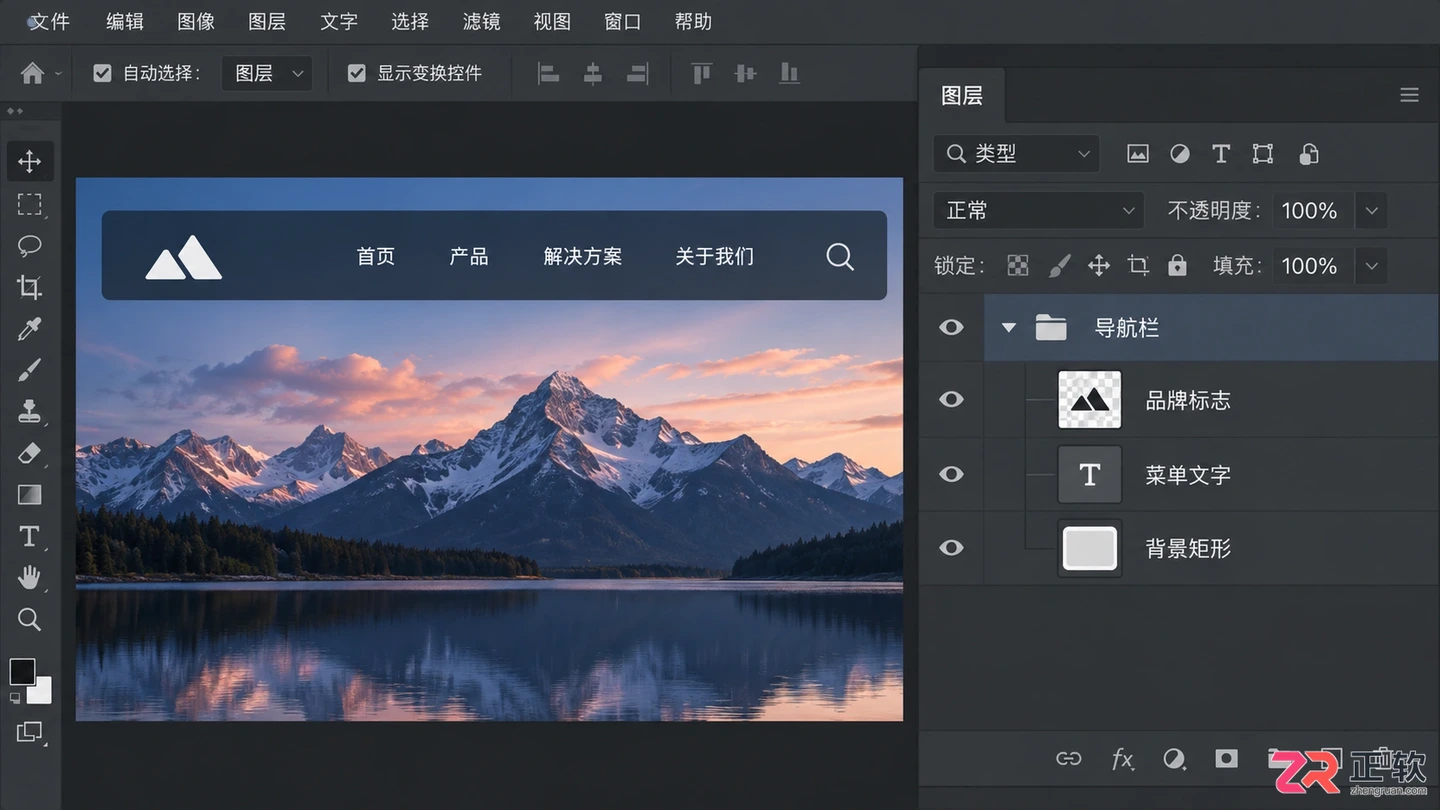Open the 填充 slider dropdown arrow
Viewport: 1440px width, 810px height.
pos(1371,266)
